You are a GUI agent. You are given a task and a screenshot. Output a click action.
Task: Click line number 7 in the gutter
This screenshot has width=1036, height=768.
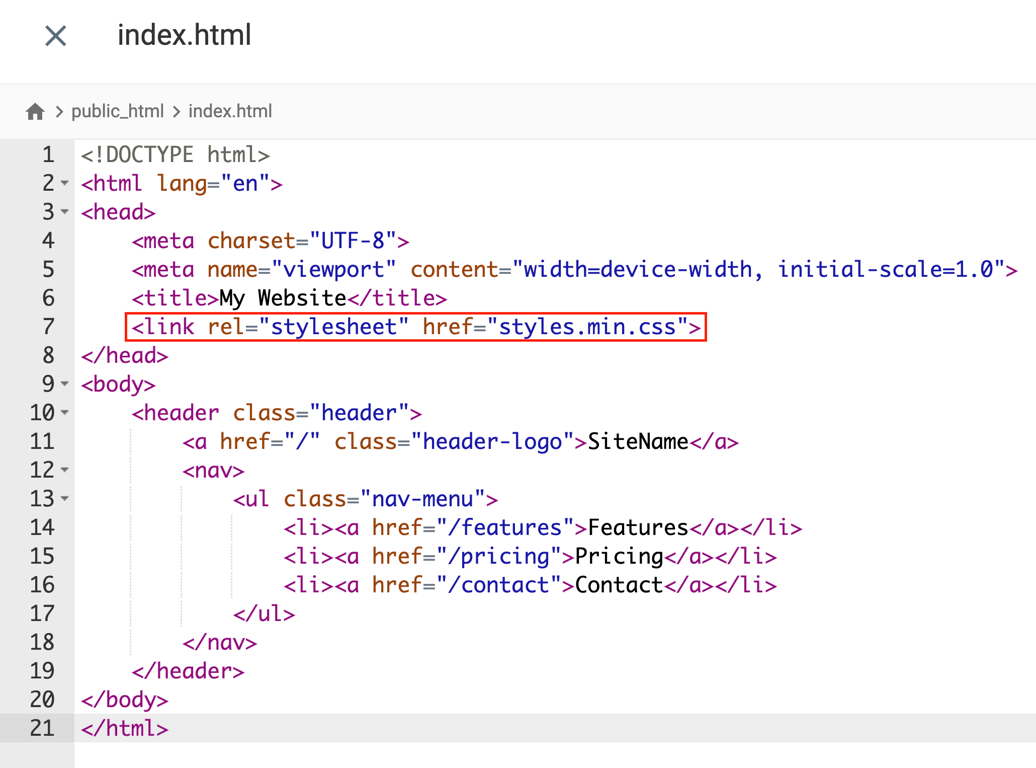(x=47, y=326)
